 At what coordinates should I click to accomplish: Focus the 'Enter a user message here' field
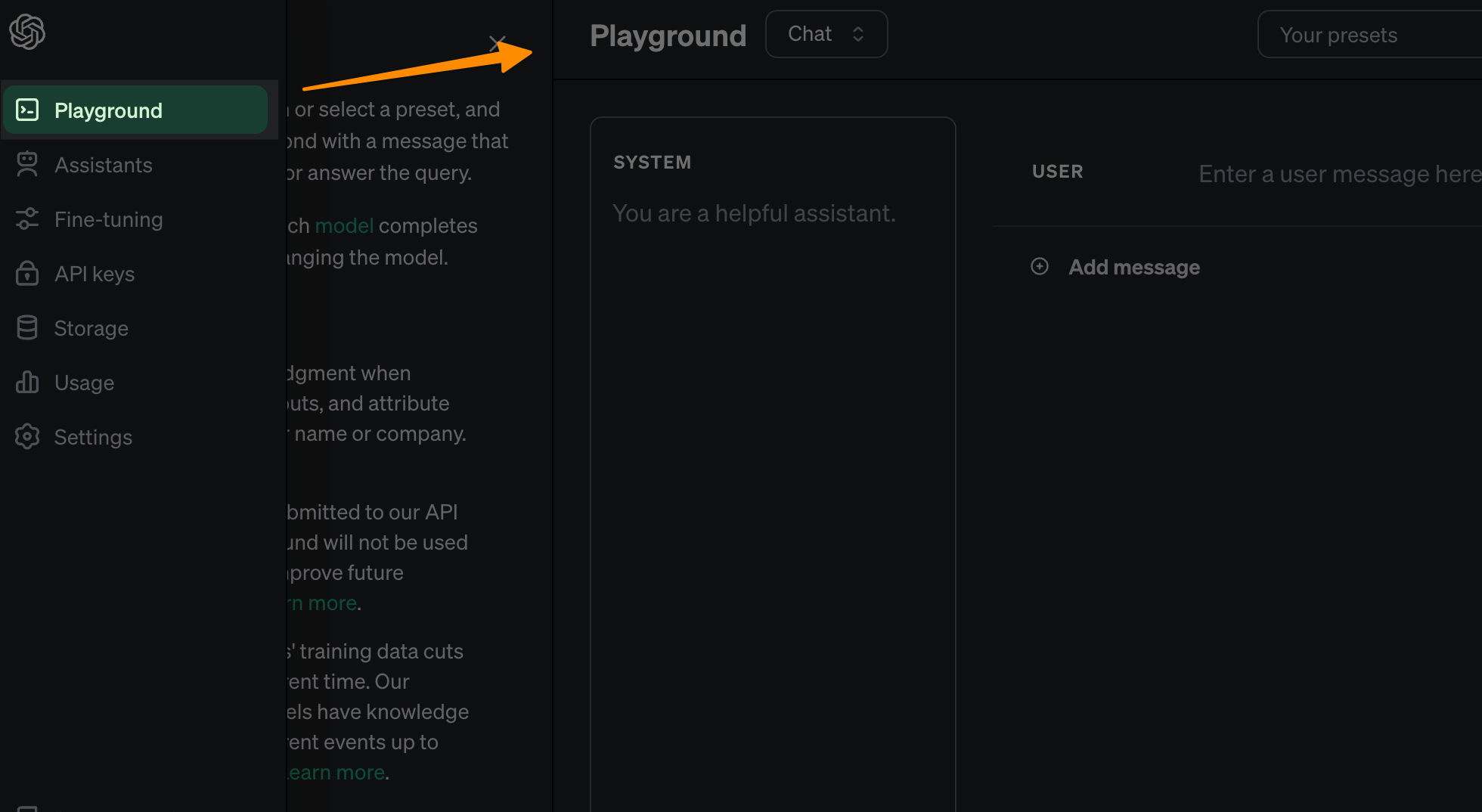[1338, 174]
